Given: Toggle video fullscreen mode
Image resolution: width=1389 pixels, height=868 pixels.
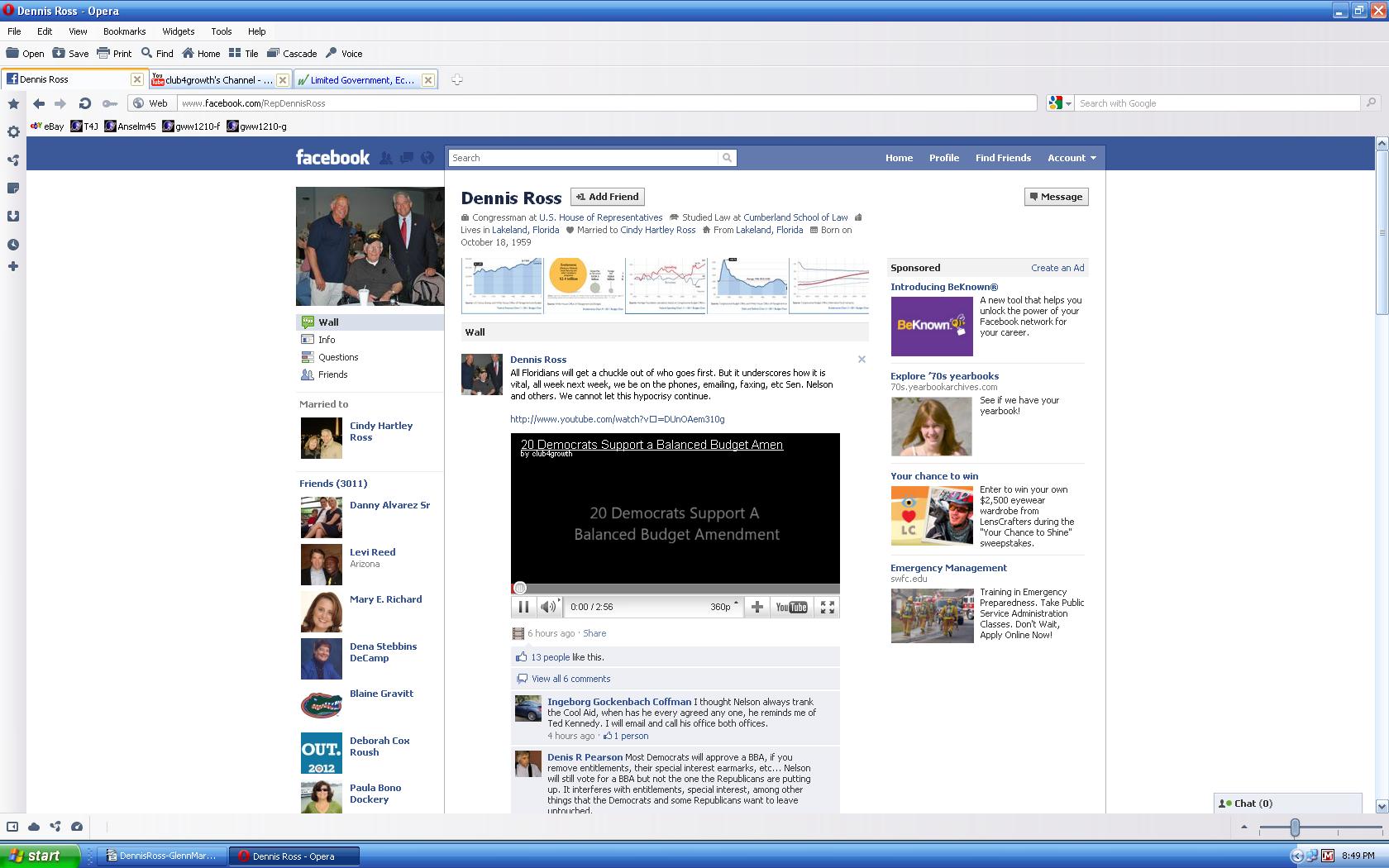Looking at the screenshot, I should tap(828, 607).
